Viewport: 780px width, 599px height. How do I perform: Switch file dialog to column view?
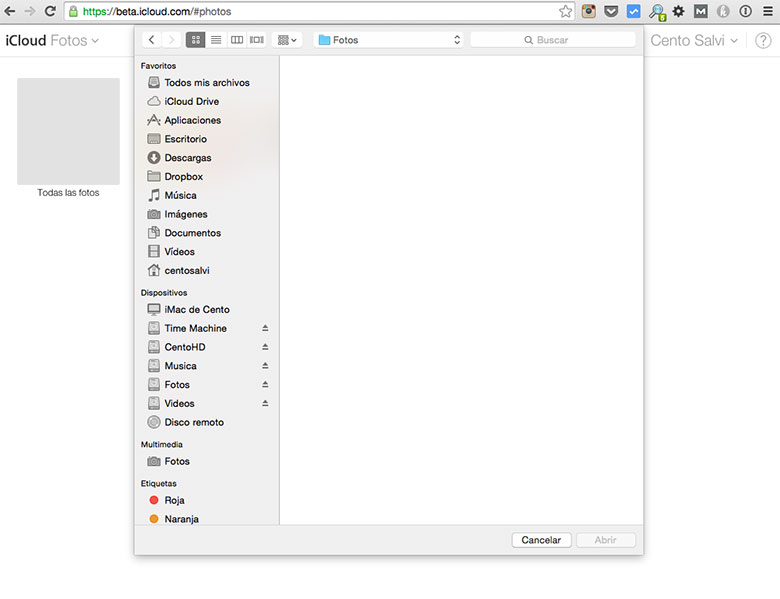pyautogui.click(x=237, y=40)
